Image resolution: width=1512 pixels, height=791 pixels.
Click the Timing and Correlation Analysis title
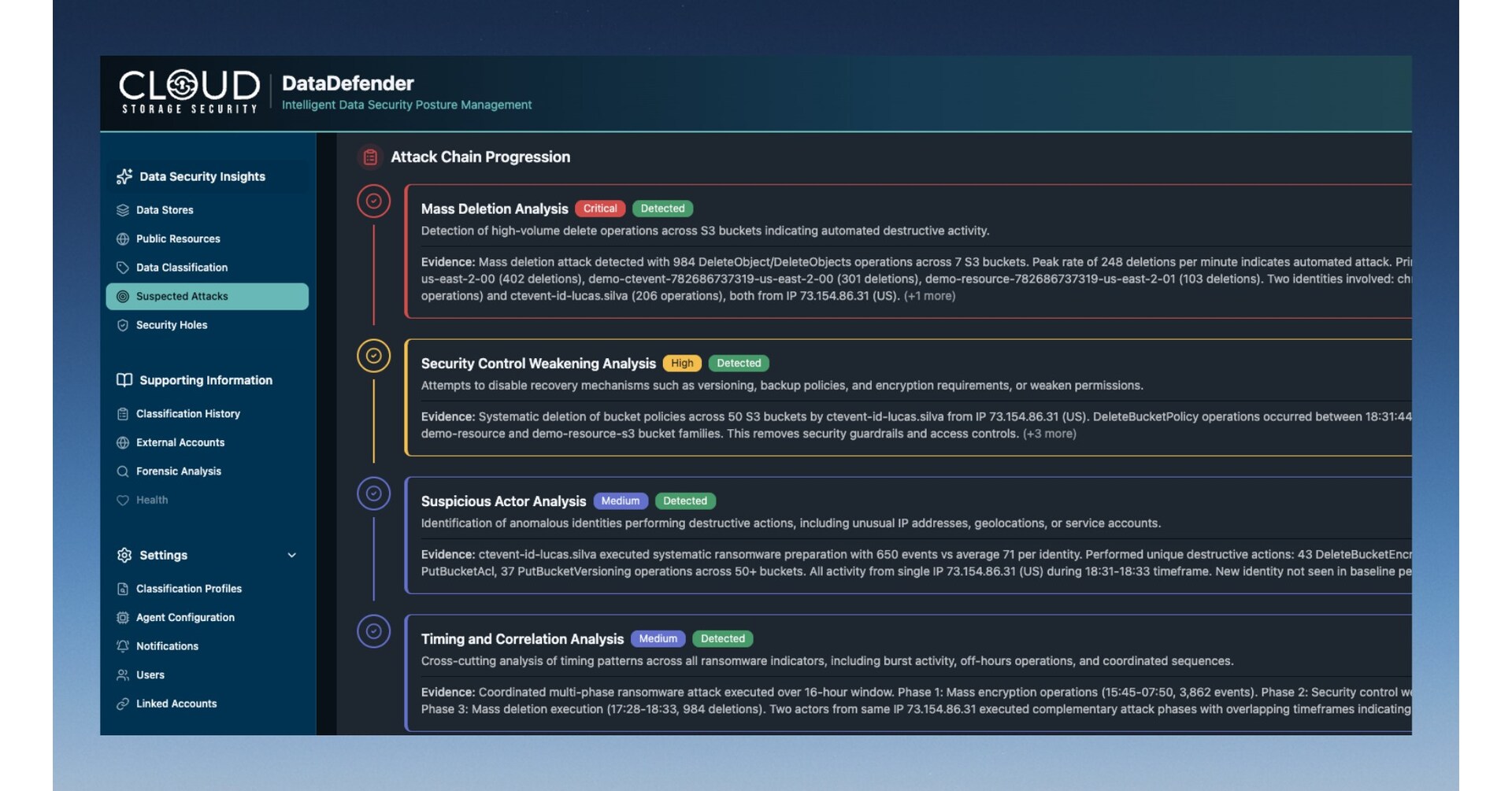click(522, 639)
